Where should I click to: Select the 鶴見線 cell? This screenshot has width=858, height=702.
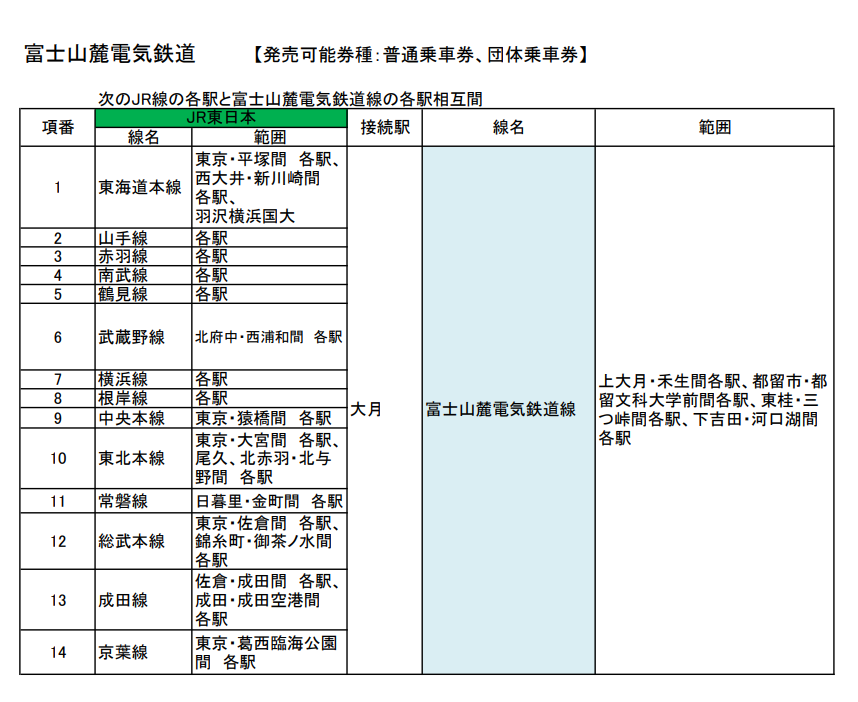click(143, 294)
